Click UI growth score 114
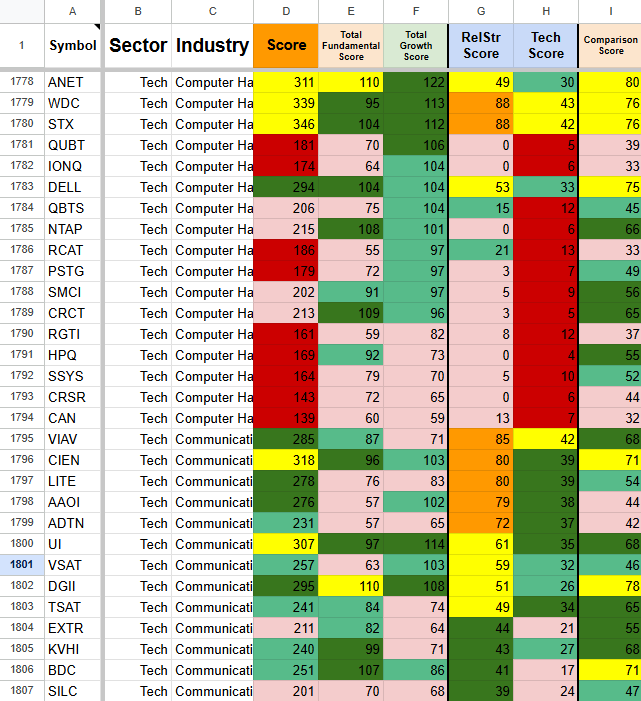Viewport: 641px width, 701px height. point(416,545)
